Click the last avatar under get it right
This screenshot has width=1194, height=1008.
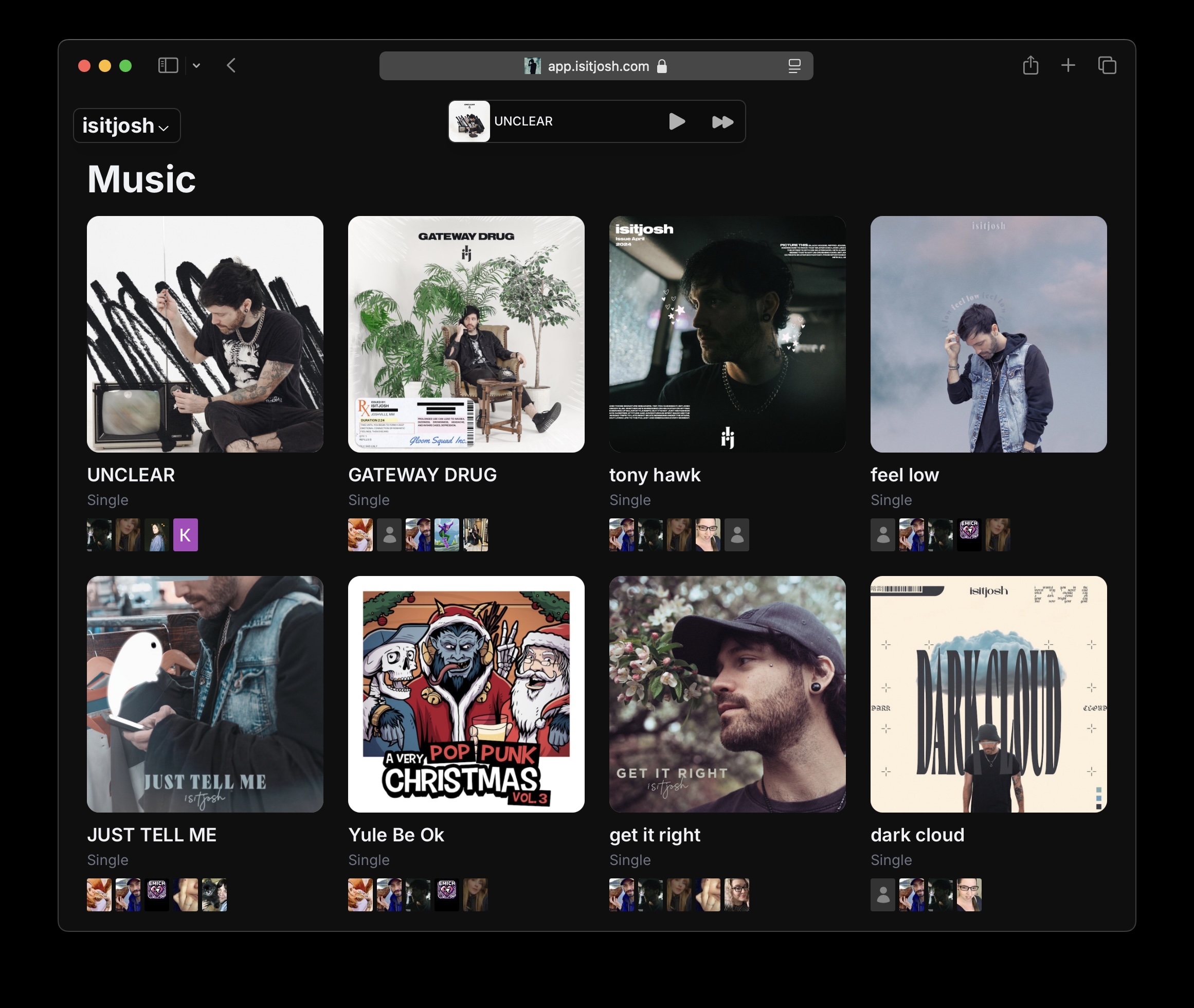coord(737,895)
